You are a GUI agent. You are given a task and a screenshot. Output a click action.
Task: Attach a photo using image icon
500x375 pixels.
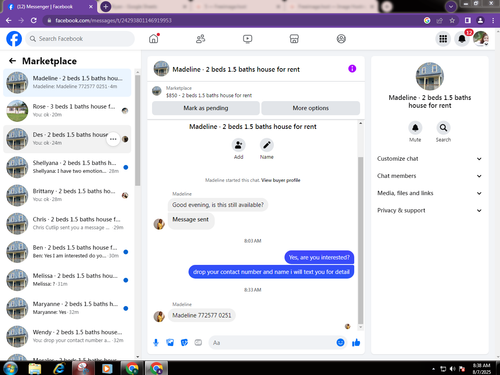(170, 343)
